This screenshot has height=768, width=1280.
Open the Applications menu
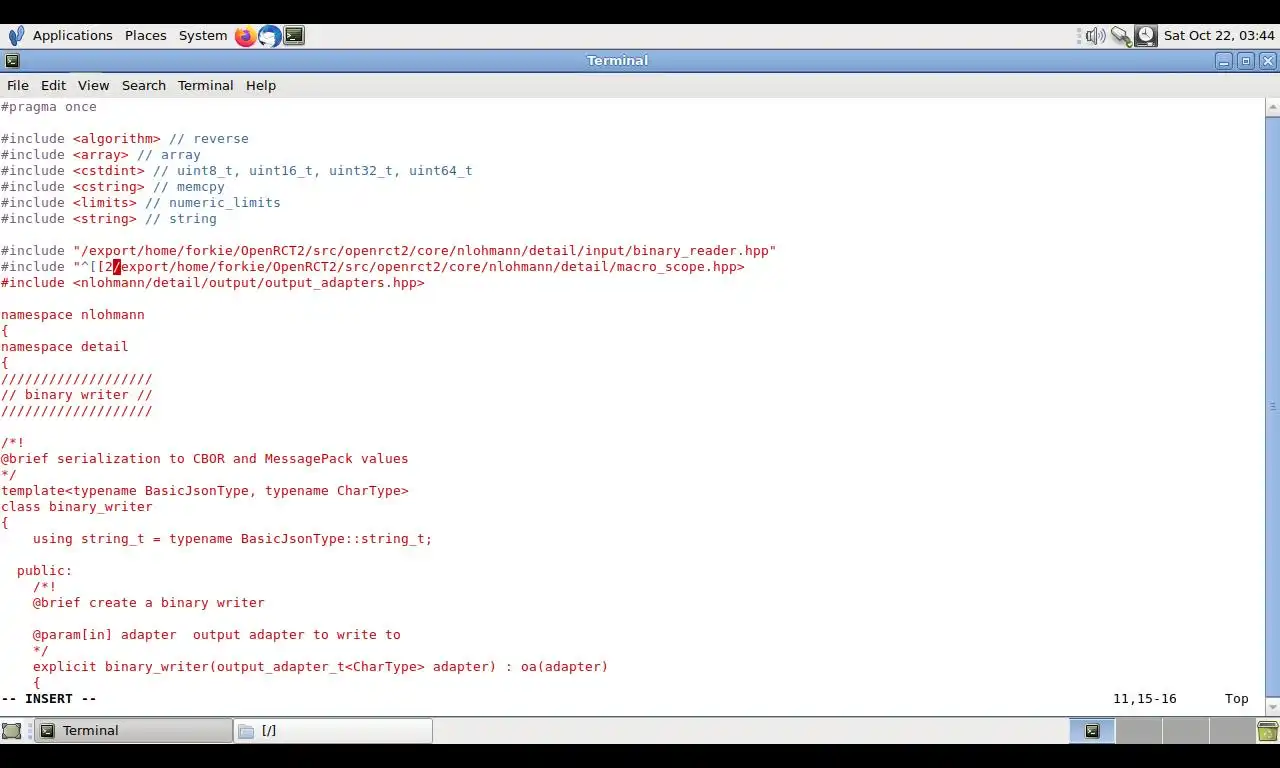(72, 36)
